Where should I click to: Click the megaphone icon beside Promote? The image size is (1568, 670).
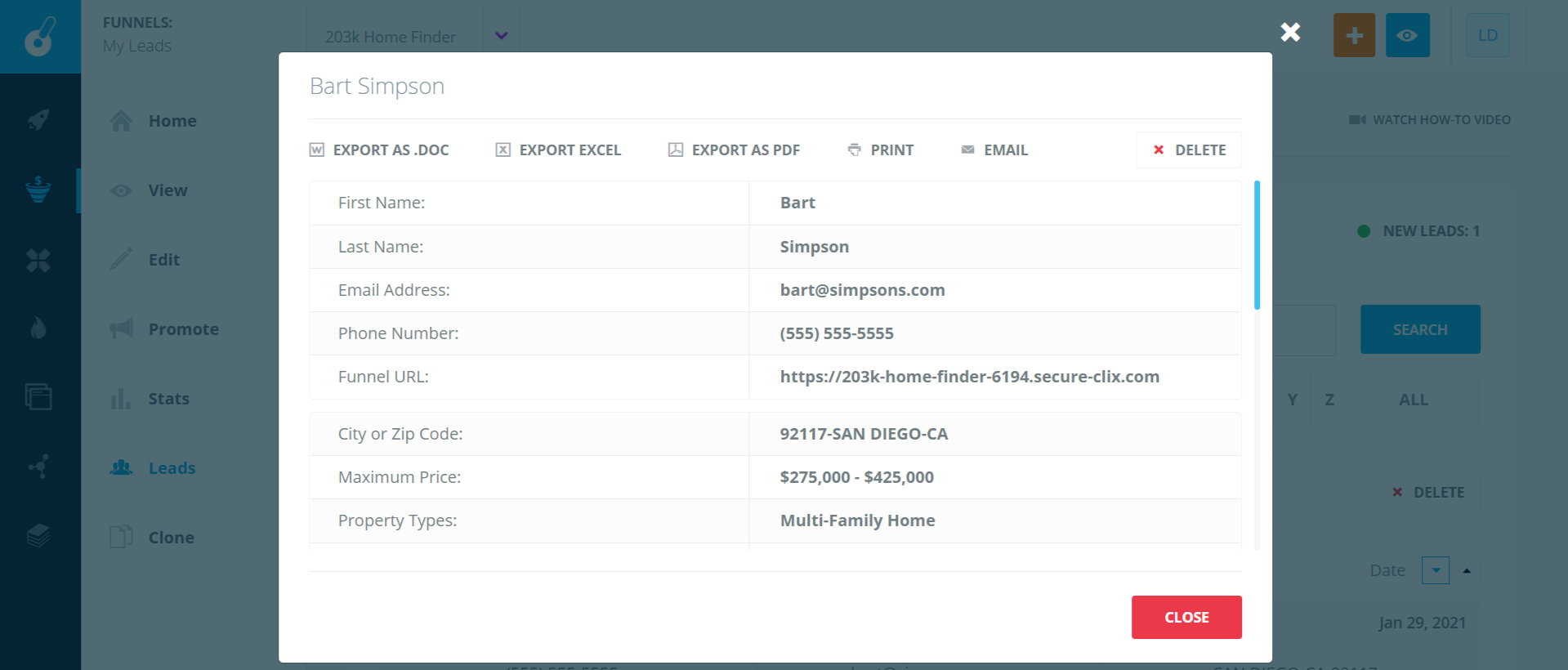(121, 328)
